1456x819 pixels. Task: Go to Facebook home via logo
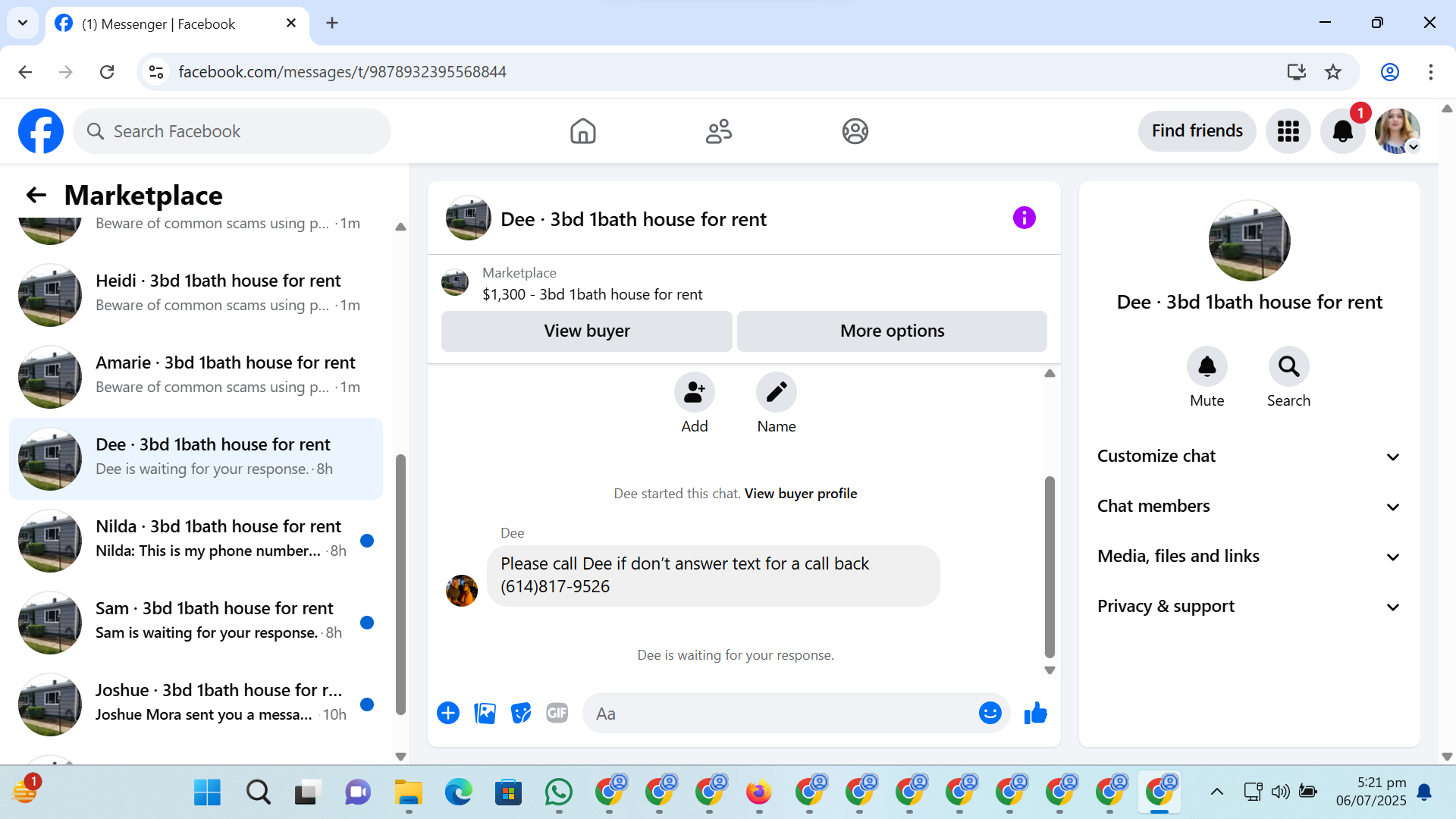(41, 131)
